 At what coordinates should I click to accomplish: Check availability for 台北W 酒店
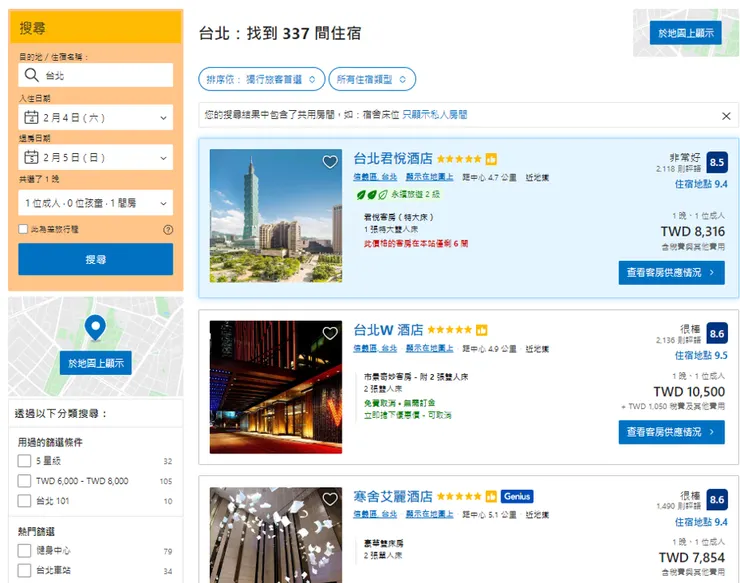click(671, 432)
